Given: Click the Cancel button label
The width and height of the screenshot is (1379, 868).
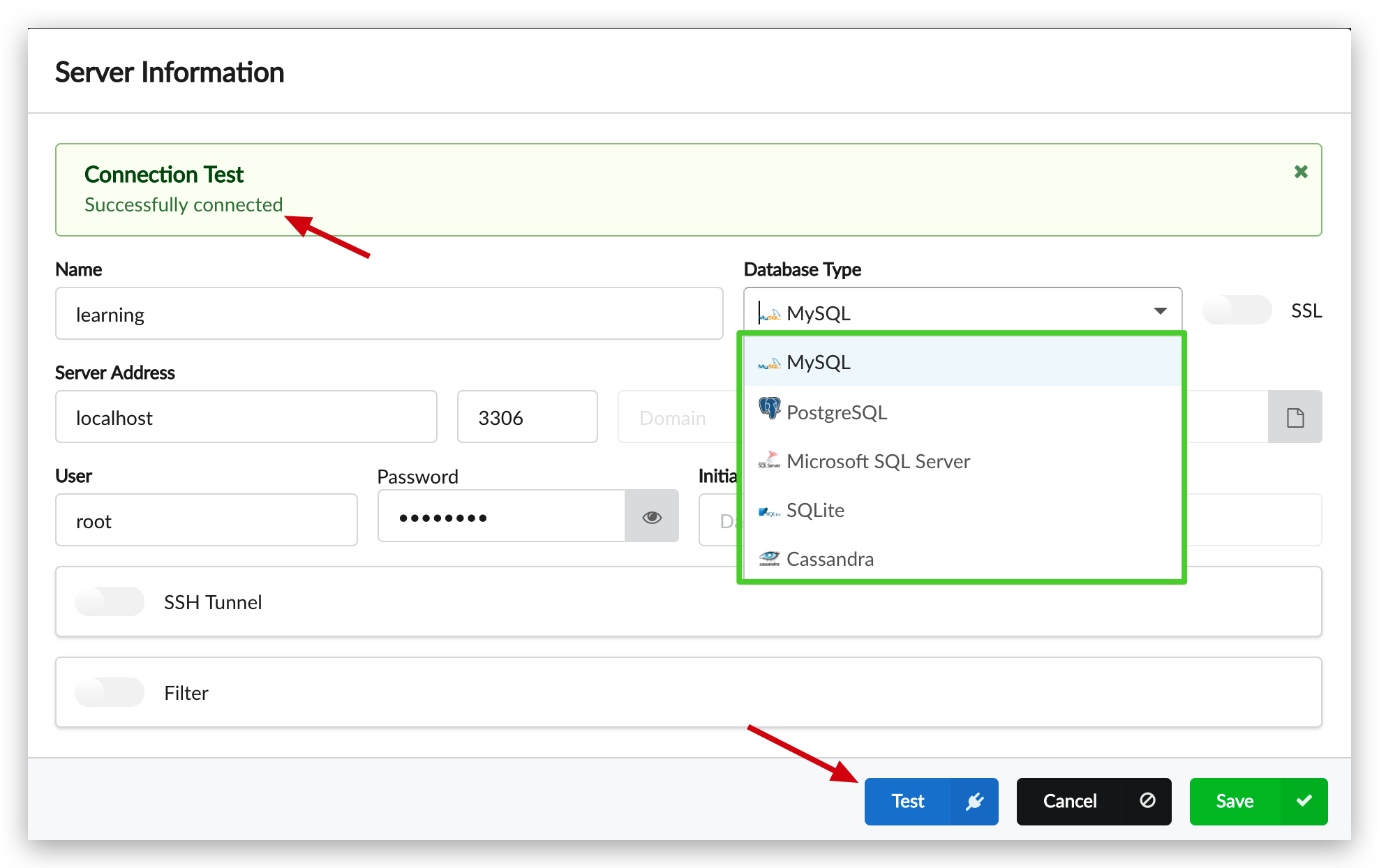Looking at the screenshot, I should point(1069,802).
